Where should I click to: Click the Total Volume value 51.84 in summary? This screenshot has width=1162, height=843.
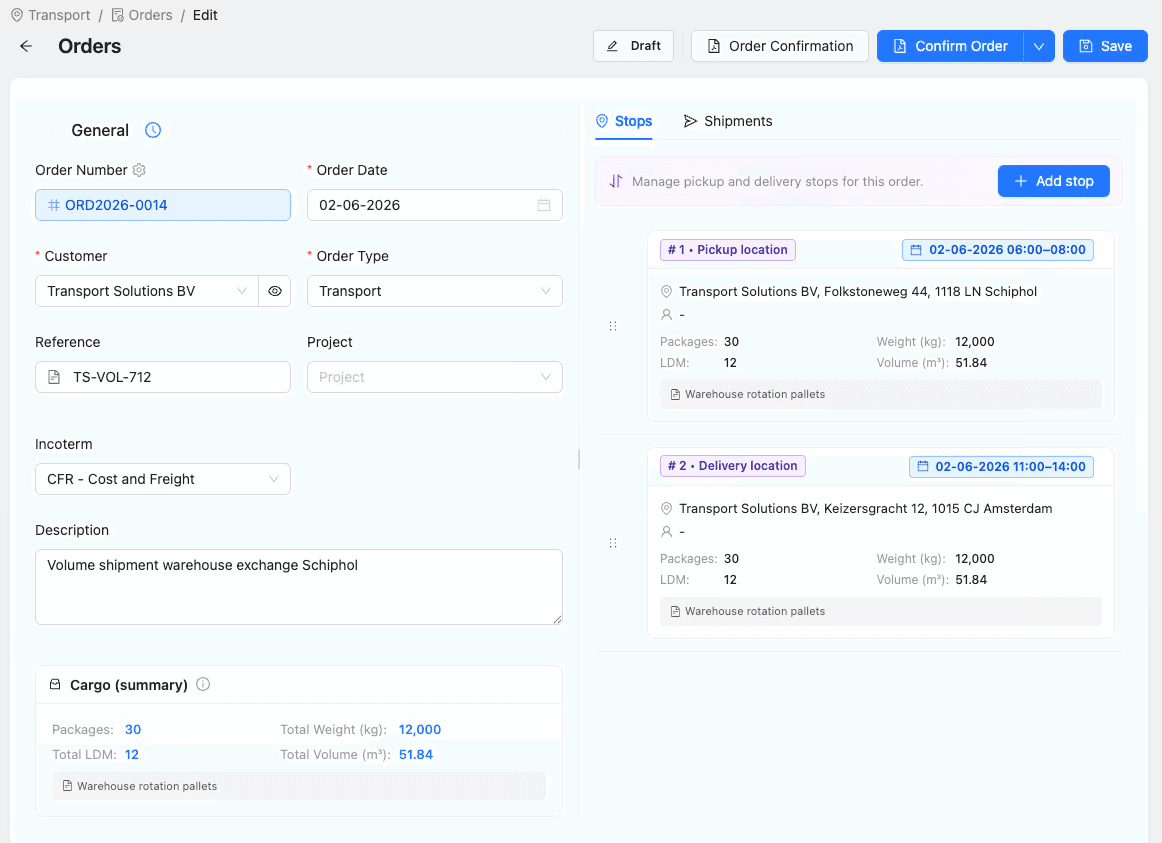(416, 755)
